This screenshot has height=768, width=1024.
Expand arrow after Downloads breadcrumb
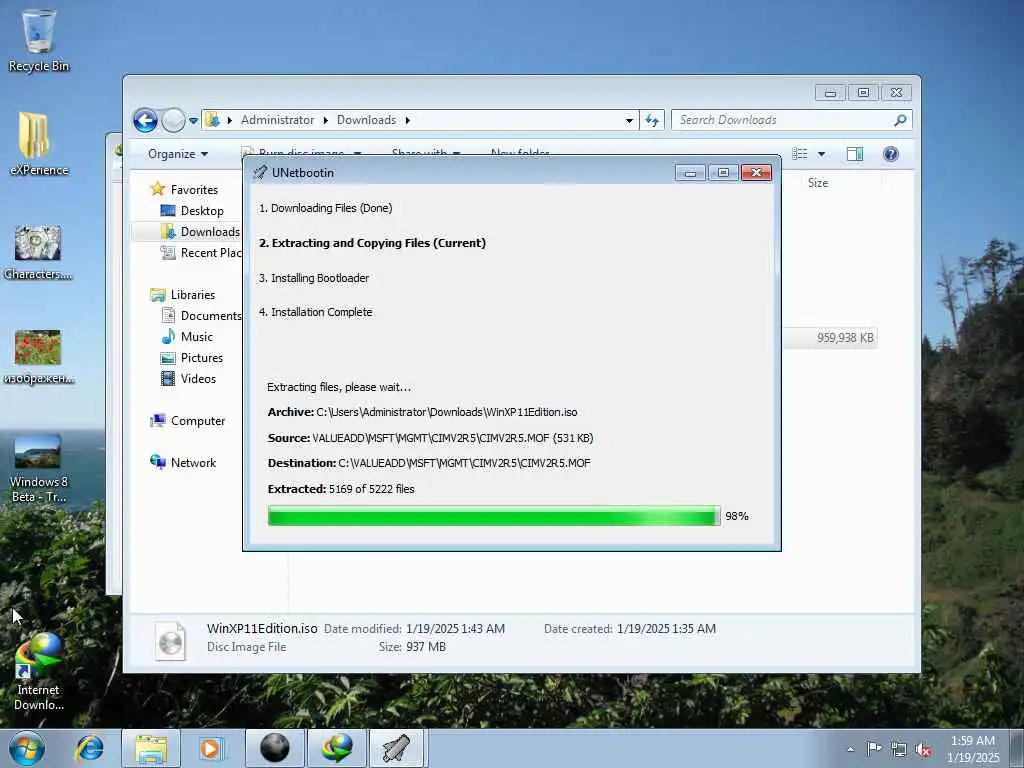tap(408, 120)
